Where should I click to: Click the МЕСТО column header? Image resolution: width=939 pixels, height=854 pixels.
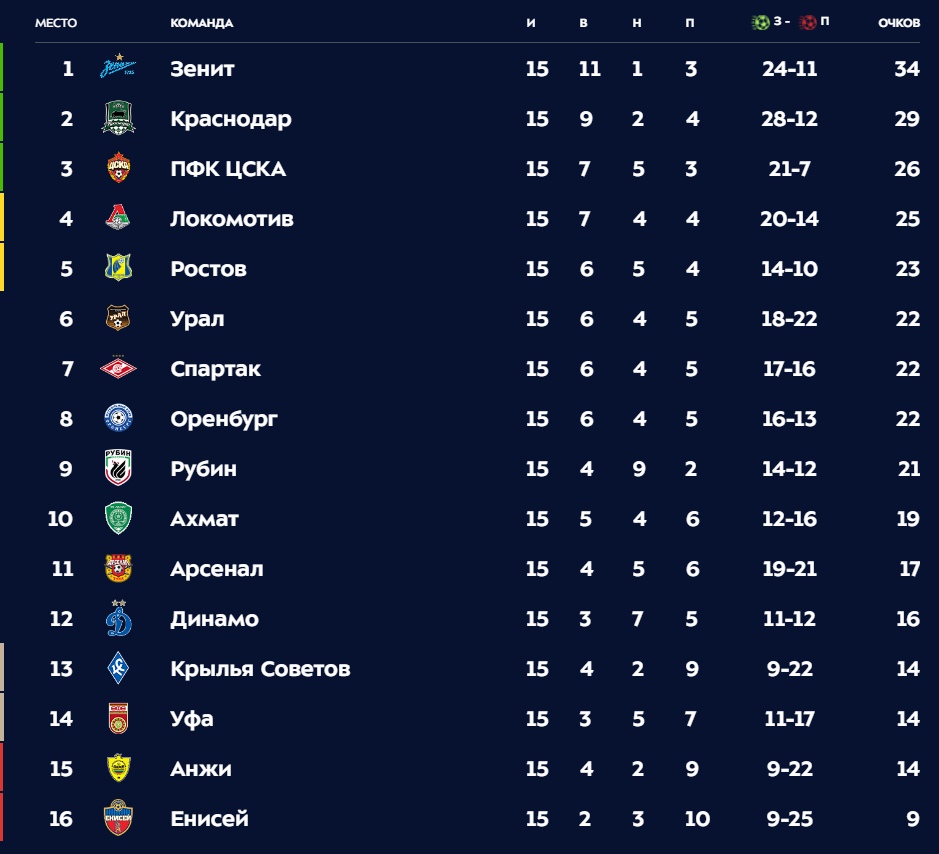[x=56, y=23]
